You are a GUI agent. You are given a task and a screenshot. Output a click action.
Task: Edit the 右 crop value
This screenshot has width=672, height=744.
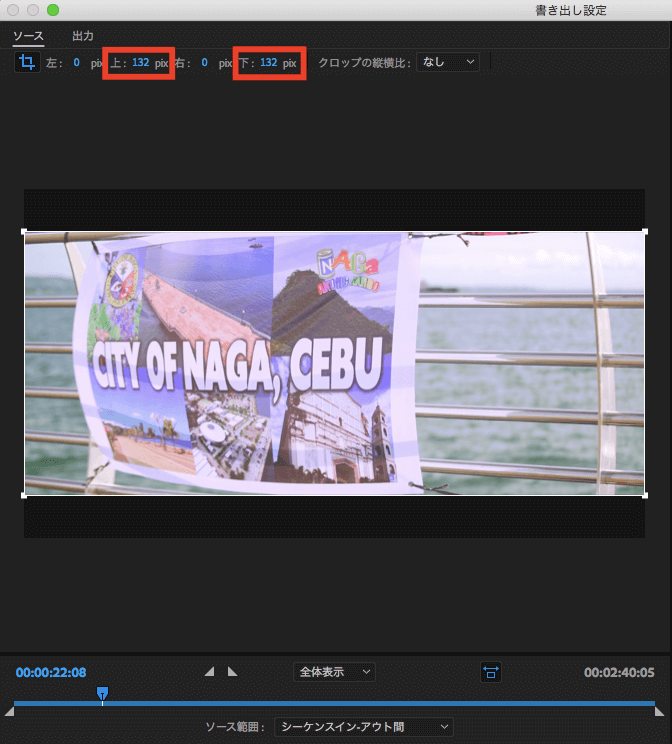205,63
